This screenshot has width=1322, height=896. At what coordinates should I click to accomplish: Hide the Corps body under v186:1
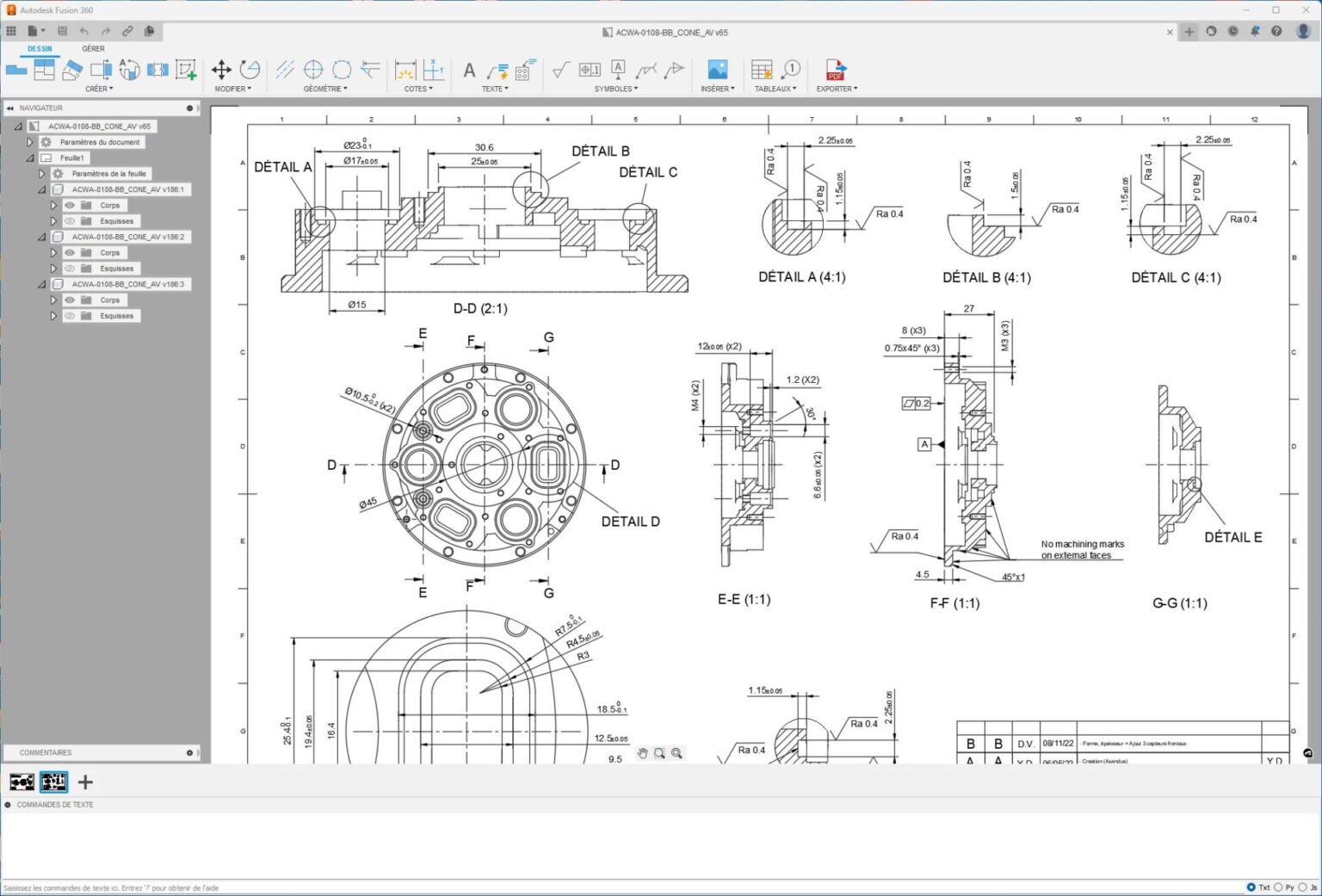tap(70, 205)
